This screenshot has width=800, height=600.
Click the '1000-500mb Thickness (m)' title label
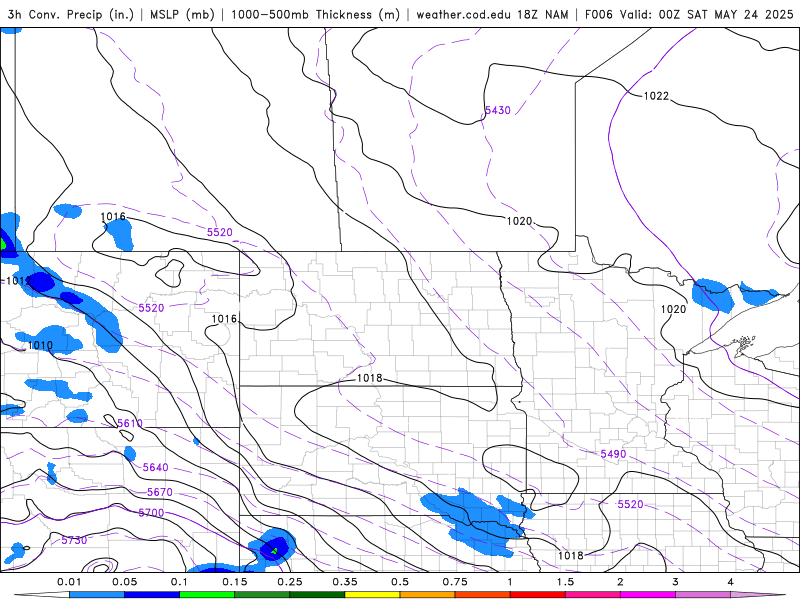pos(315,14)
